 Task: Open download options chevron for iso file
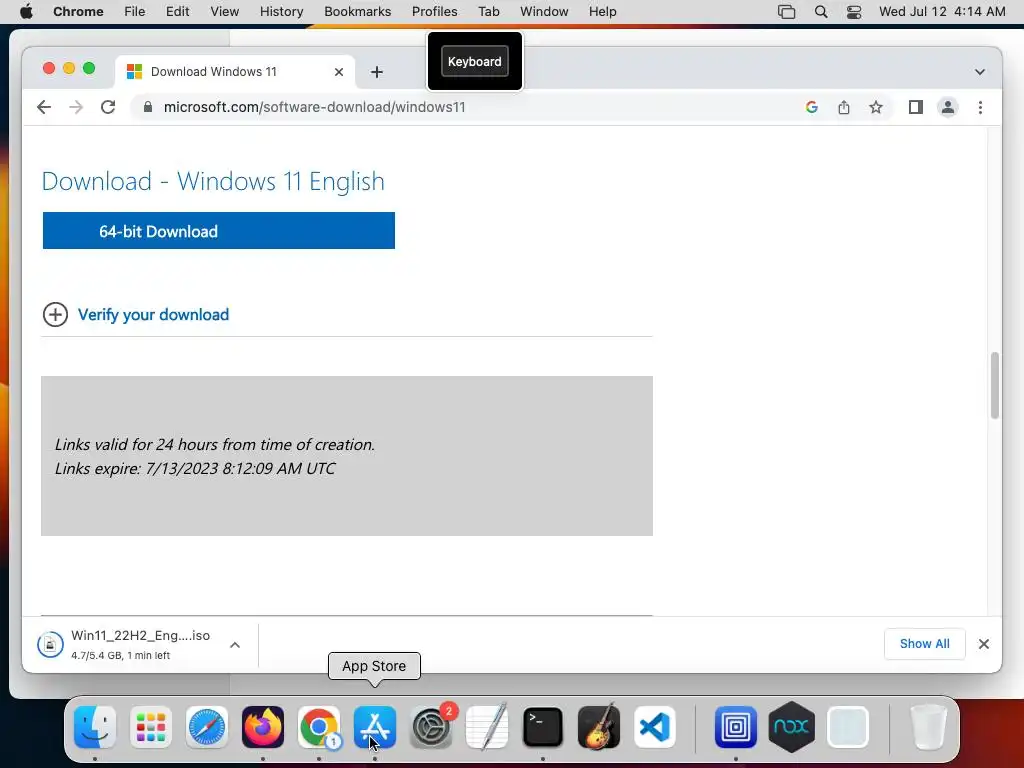point(235,645)
